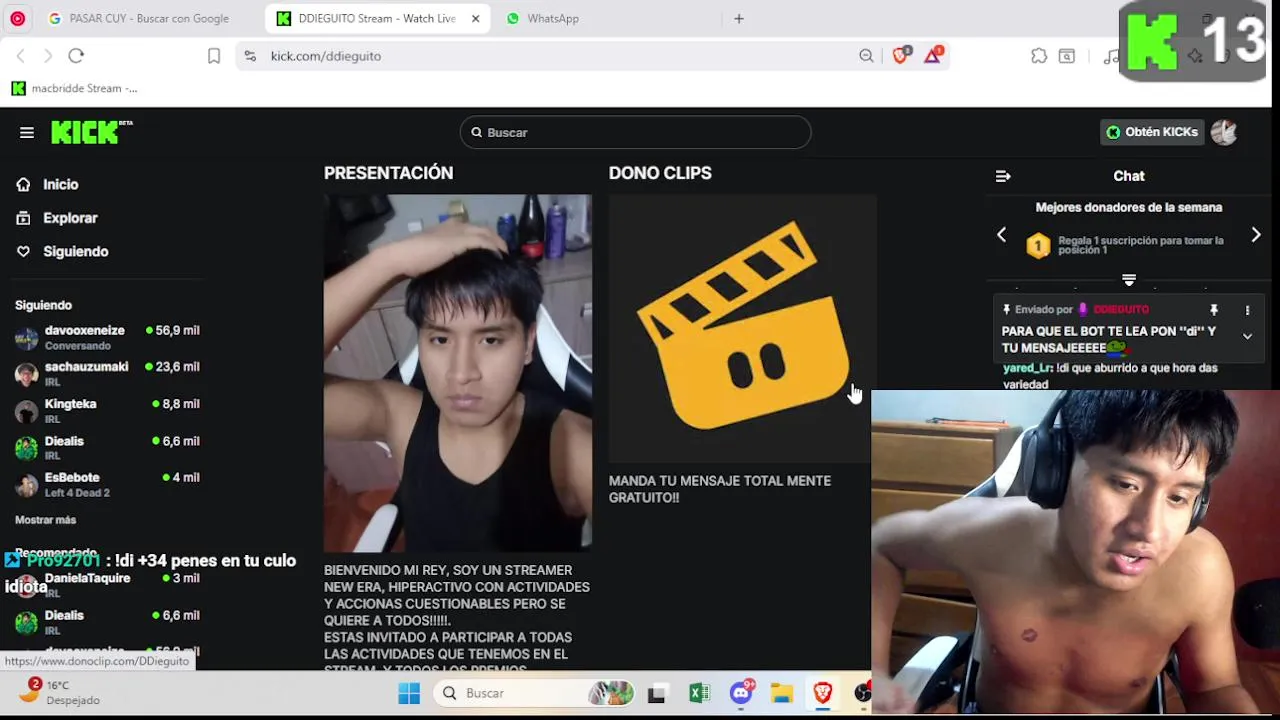Switch to Brave in the taskbar
Image resolution: width=1280 pixels, height=720 pixels.
823,693
